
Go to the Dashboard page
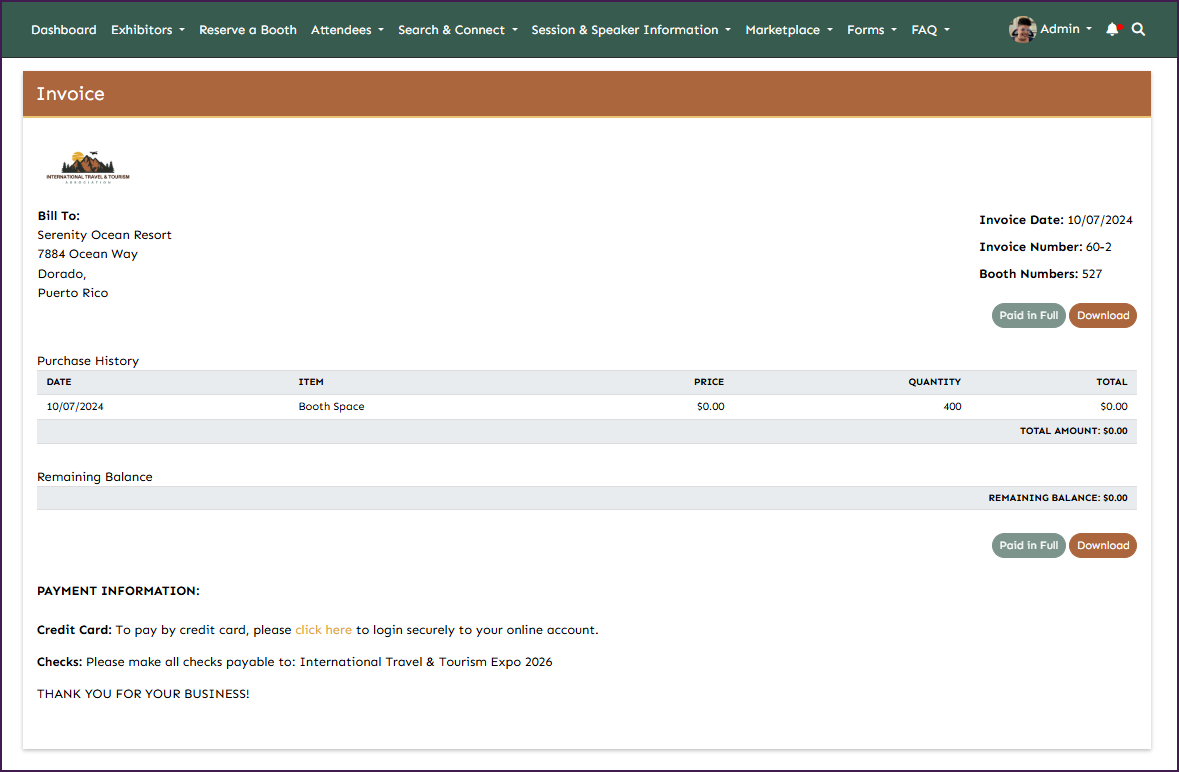[64, 29]
